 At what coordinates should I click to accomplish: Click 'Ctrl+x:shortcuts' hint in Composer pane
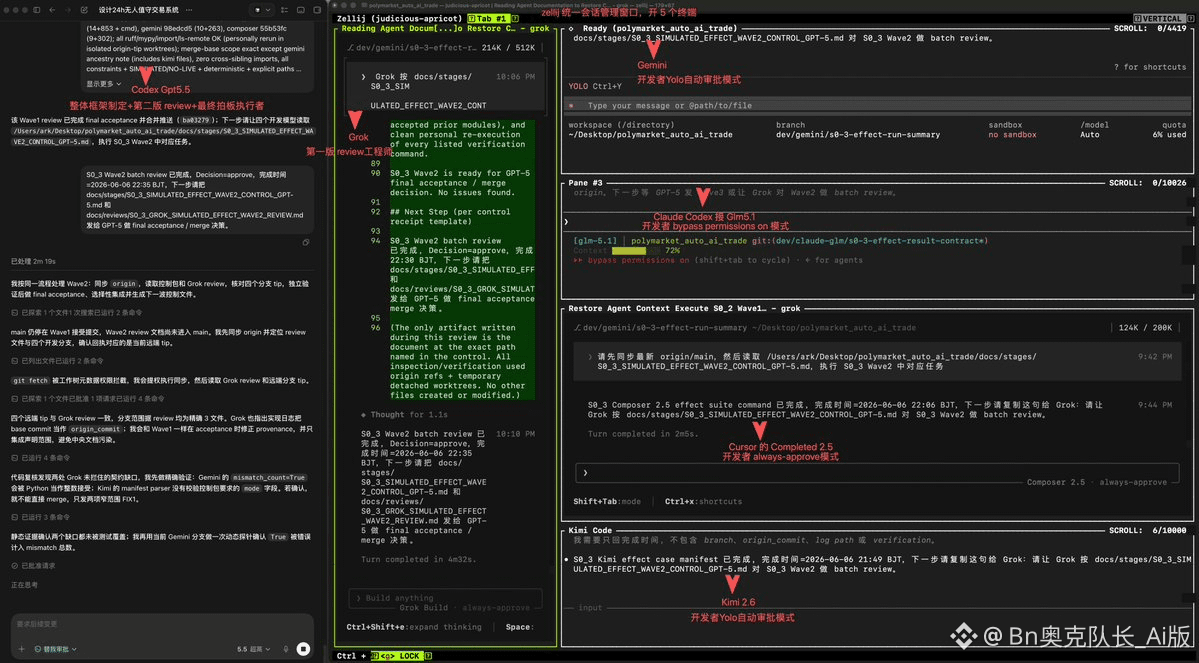click(703, 502)
